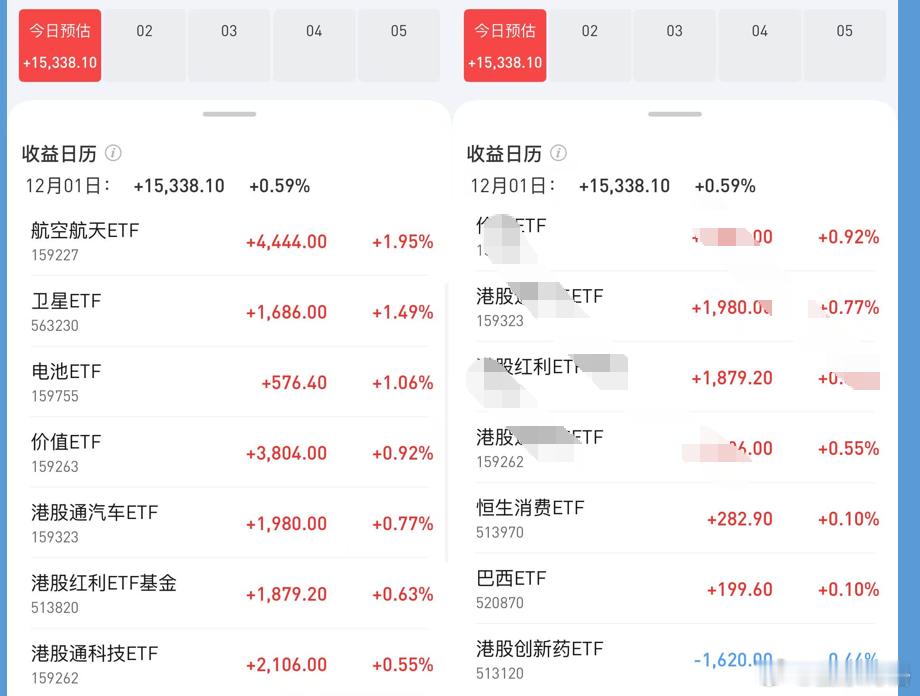
Task: Open 港股创新药ETF 513120 row
Action: click(x=676, y=660)
